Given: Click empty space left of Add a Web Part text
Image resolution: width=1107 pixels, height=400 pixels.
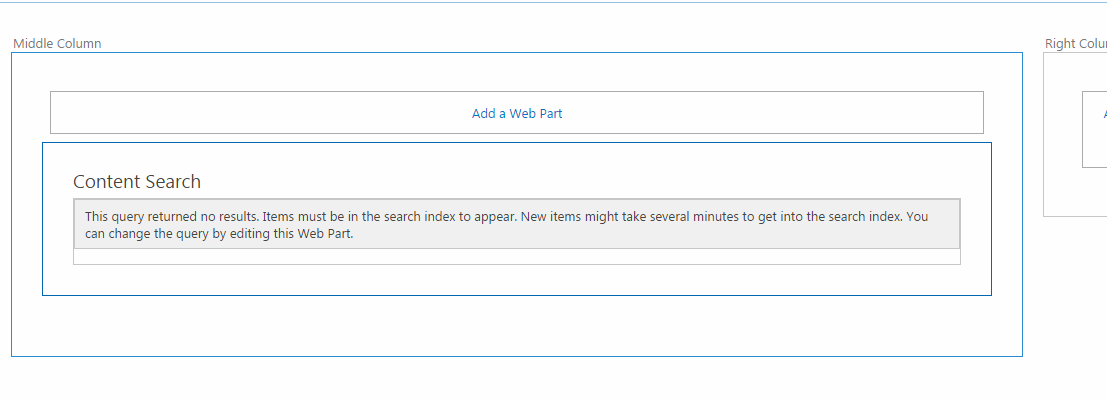Looking at the screenshot, I should (261, 113).
